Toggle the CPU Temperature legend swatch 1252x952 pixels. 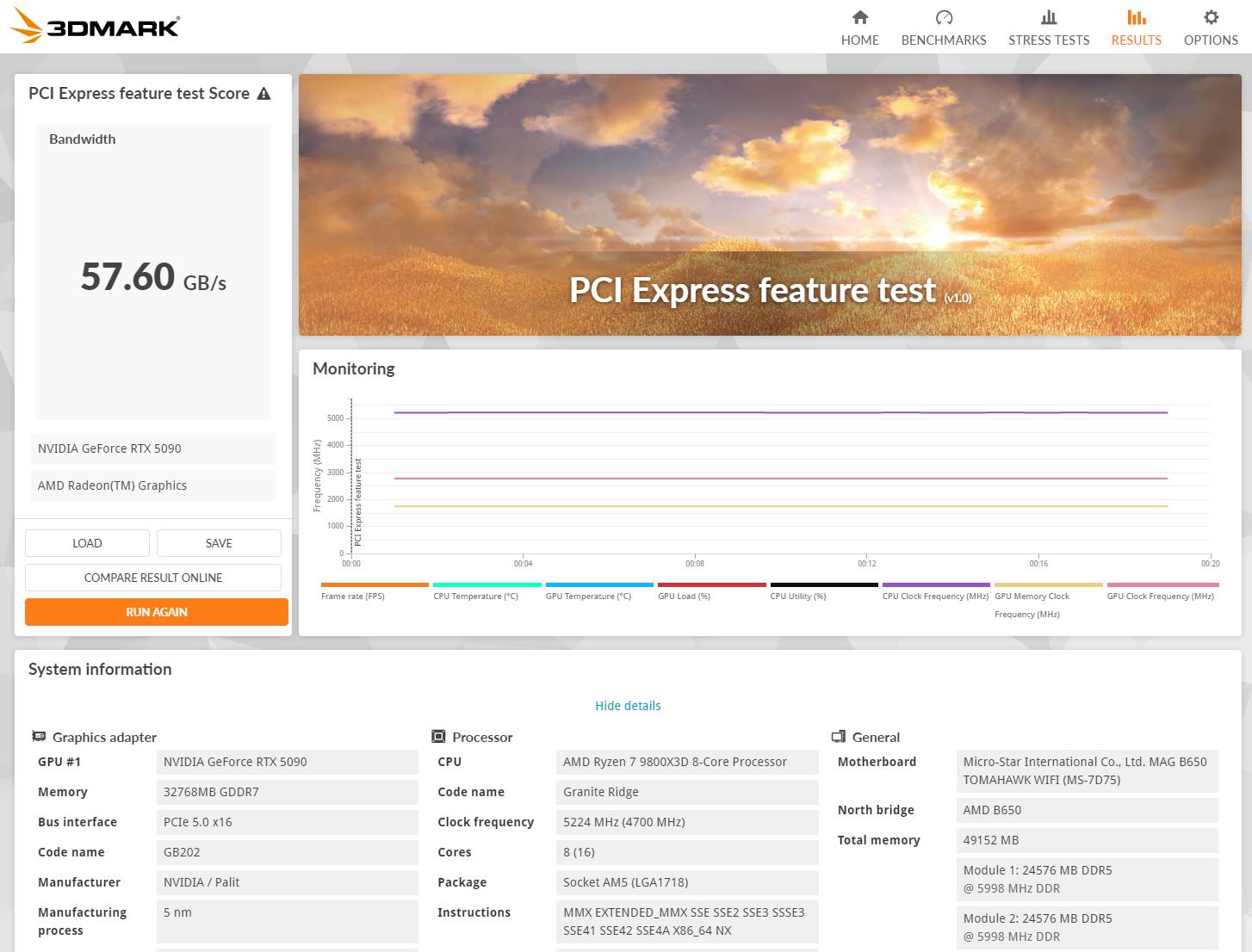click(x=487, y=585)
